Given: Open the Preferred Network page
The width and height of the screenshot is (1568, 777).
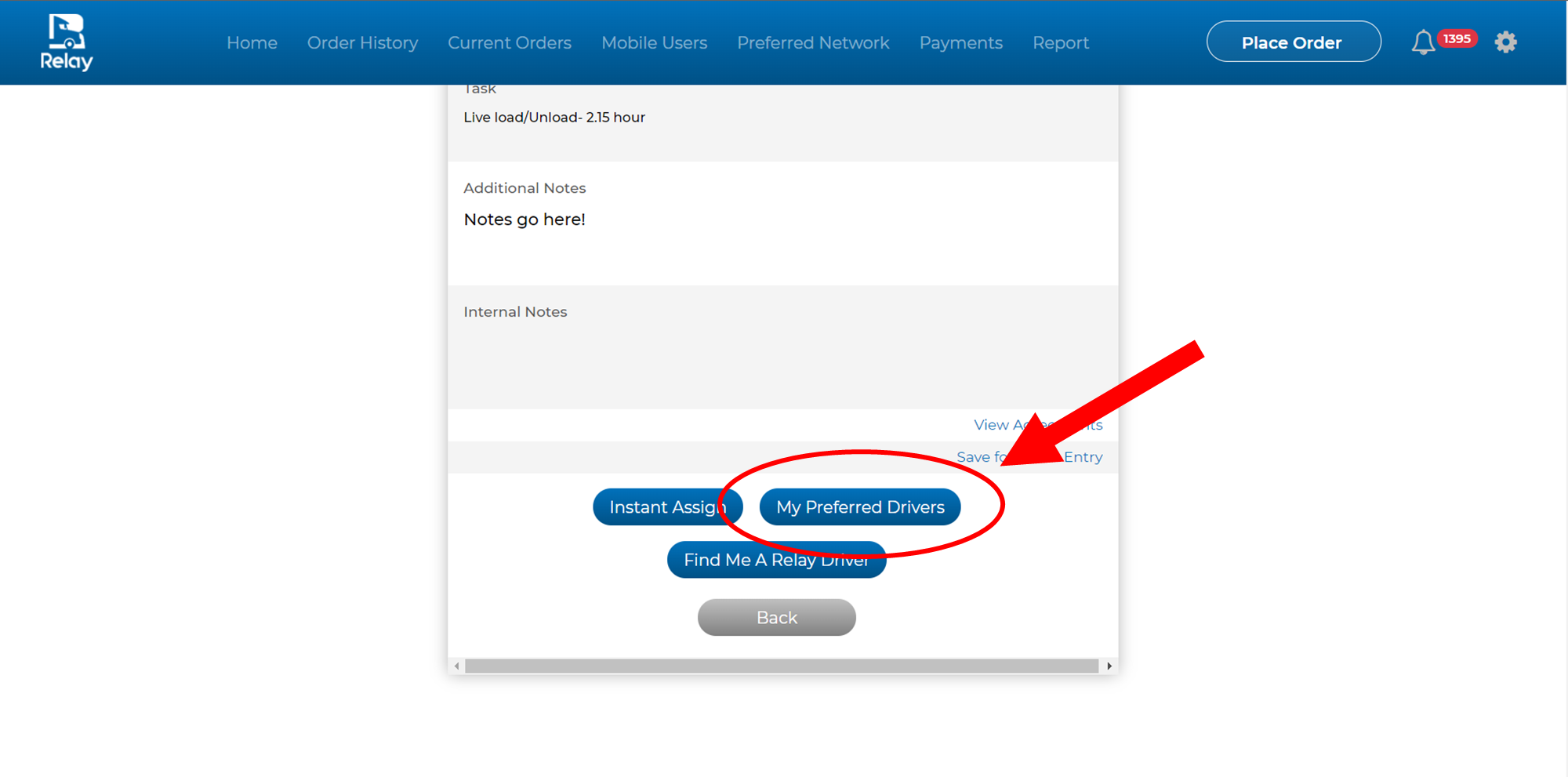Looking at the screenshot, I should pos(813,43).
